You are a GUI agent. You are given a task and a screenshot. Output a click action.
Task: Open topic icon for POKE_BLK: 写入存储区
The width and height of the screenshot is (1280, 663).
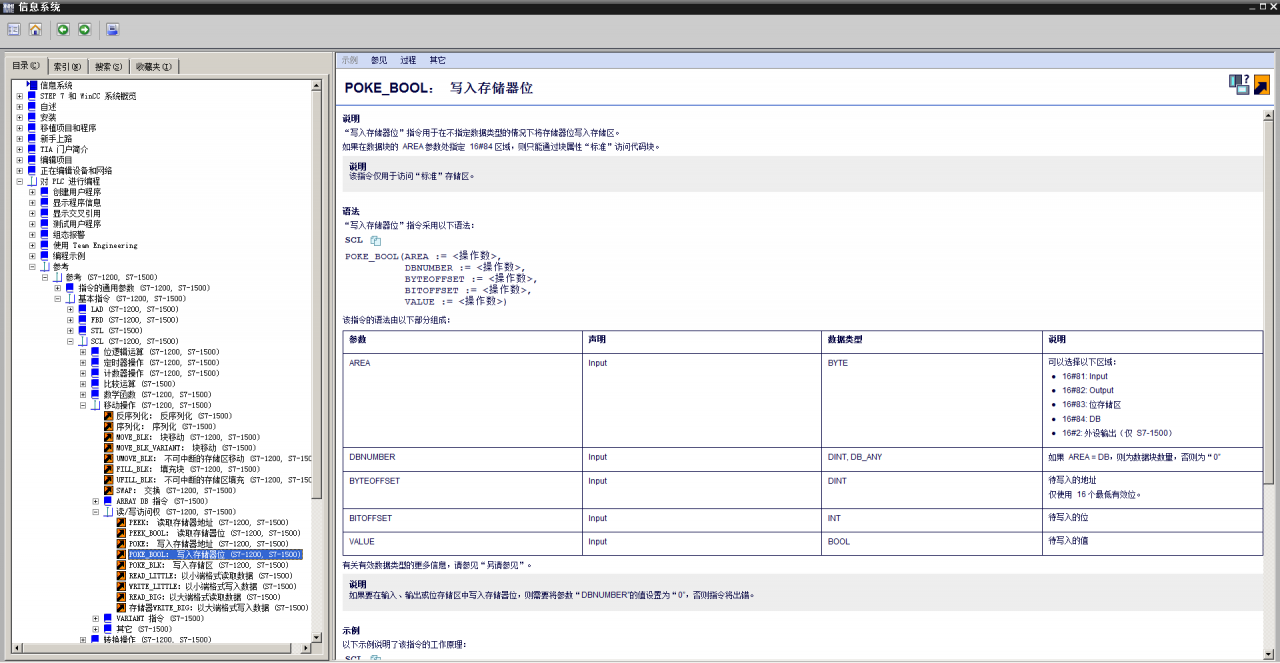click(x=121, y=565)
